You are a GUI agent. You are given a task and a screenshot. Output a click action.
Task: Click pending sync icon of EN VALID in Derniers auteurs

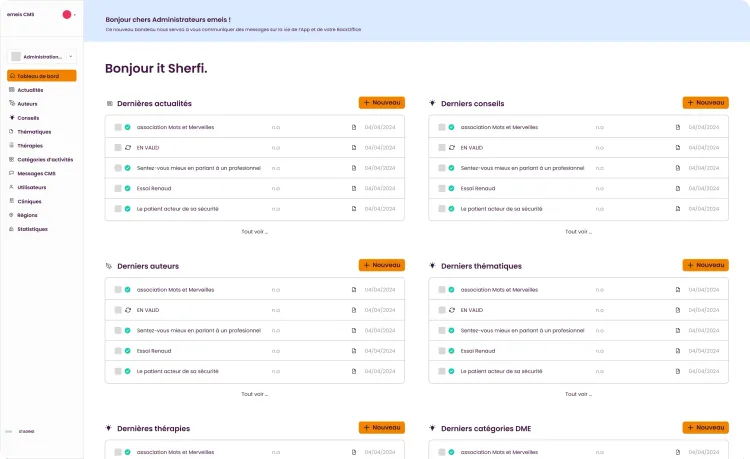(128, 310)
